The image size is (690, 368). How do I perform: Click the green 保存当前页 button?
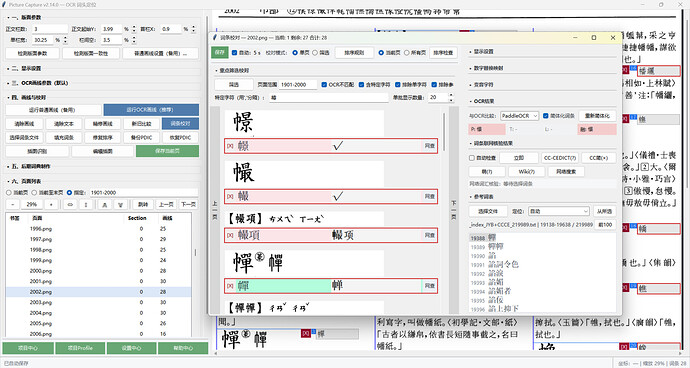point(167,151)
